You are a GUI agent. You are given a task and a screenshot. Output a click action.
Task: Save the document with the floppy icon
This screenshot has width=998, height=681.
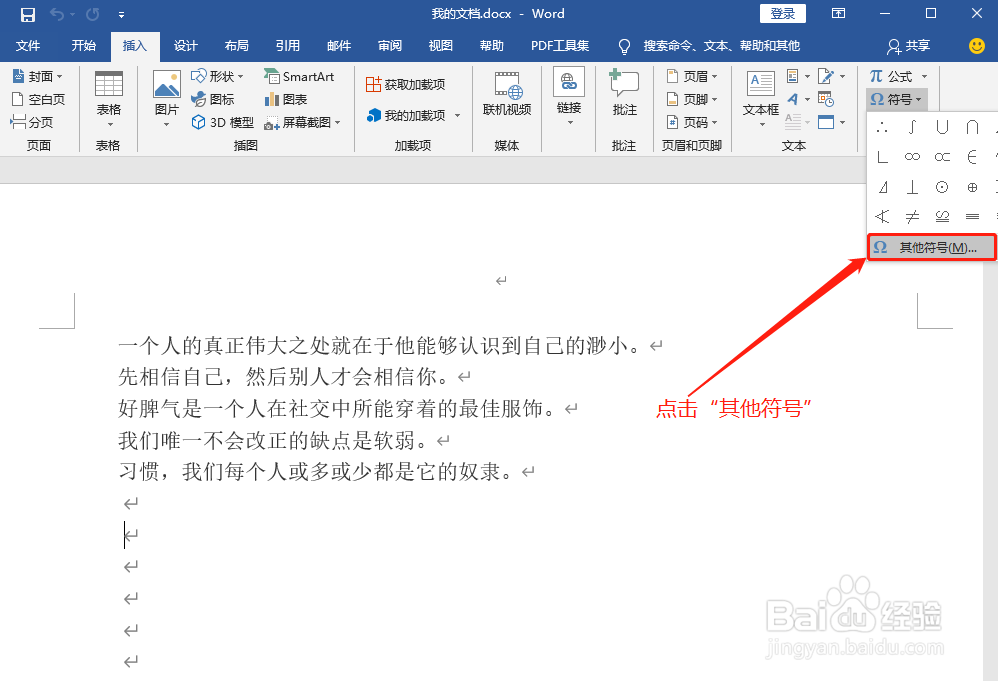point(27,14)
